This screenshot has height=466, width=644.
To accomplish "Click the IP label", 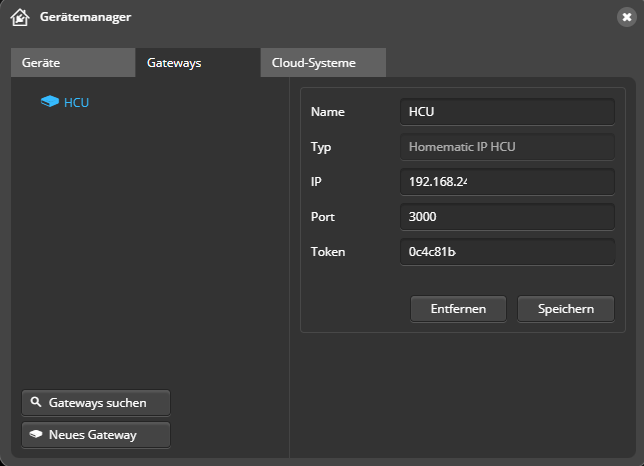I will [316, 181].
